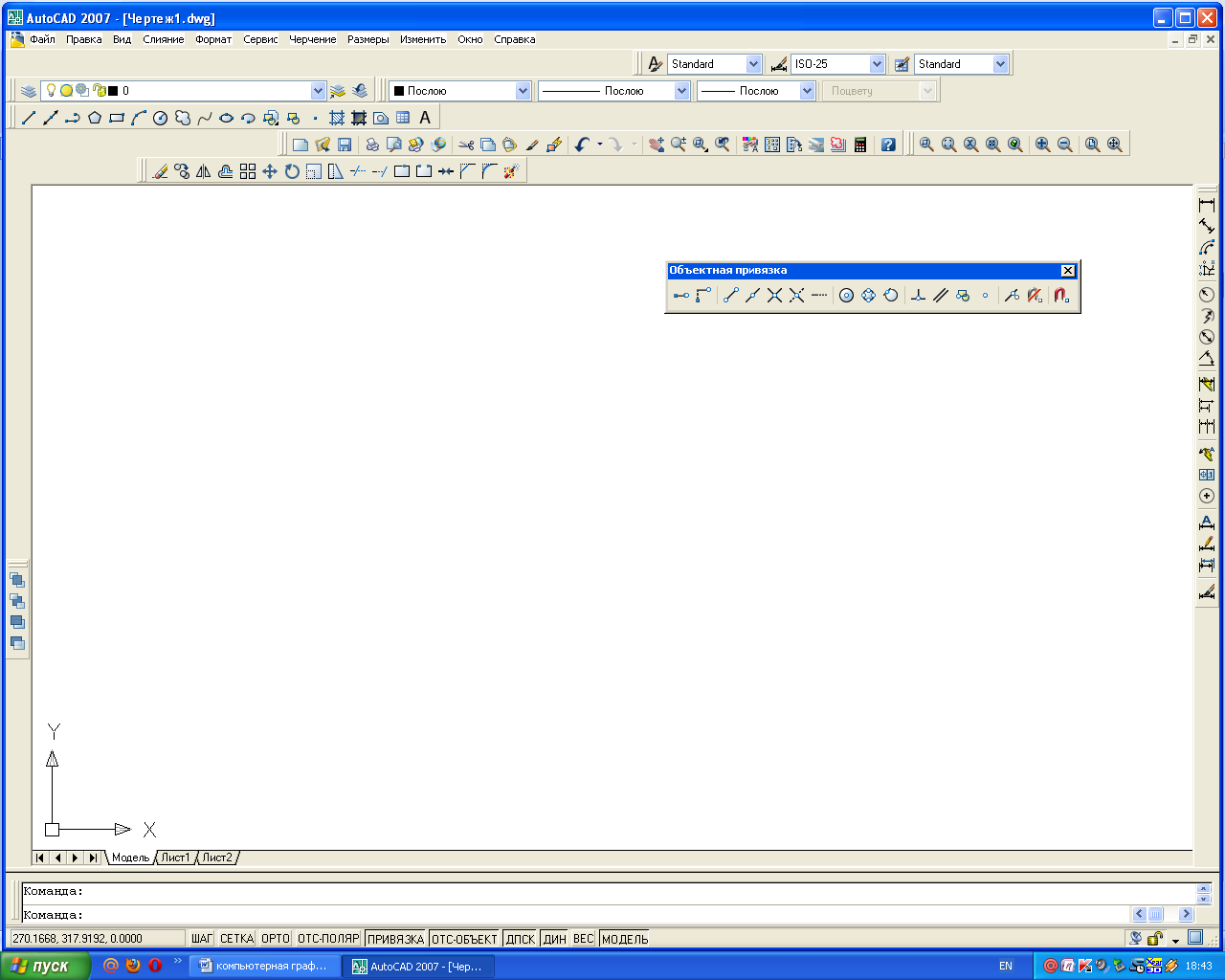Select the Line drawing tool
The width and height of the screenshot is (1225, 980).
point(29,118)
